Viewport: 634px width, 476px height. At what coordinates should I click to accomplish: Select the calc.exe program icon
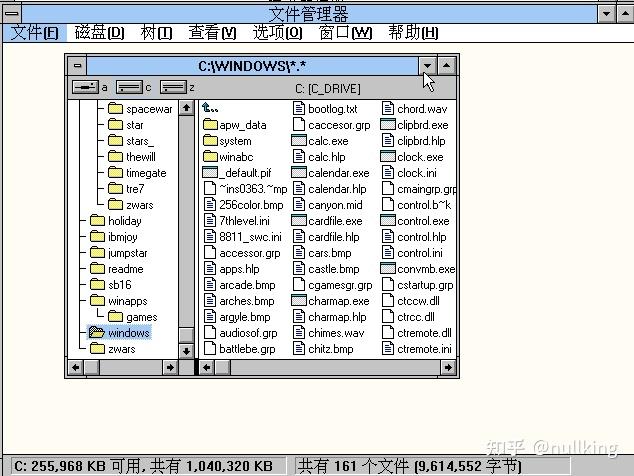[299, 140]
